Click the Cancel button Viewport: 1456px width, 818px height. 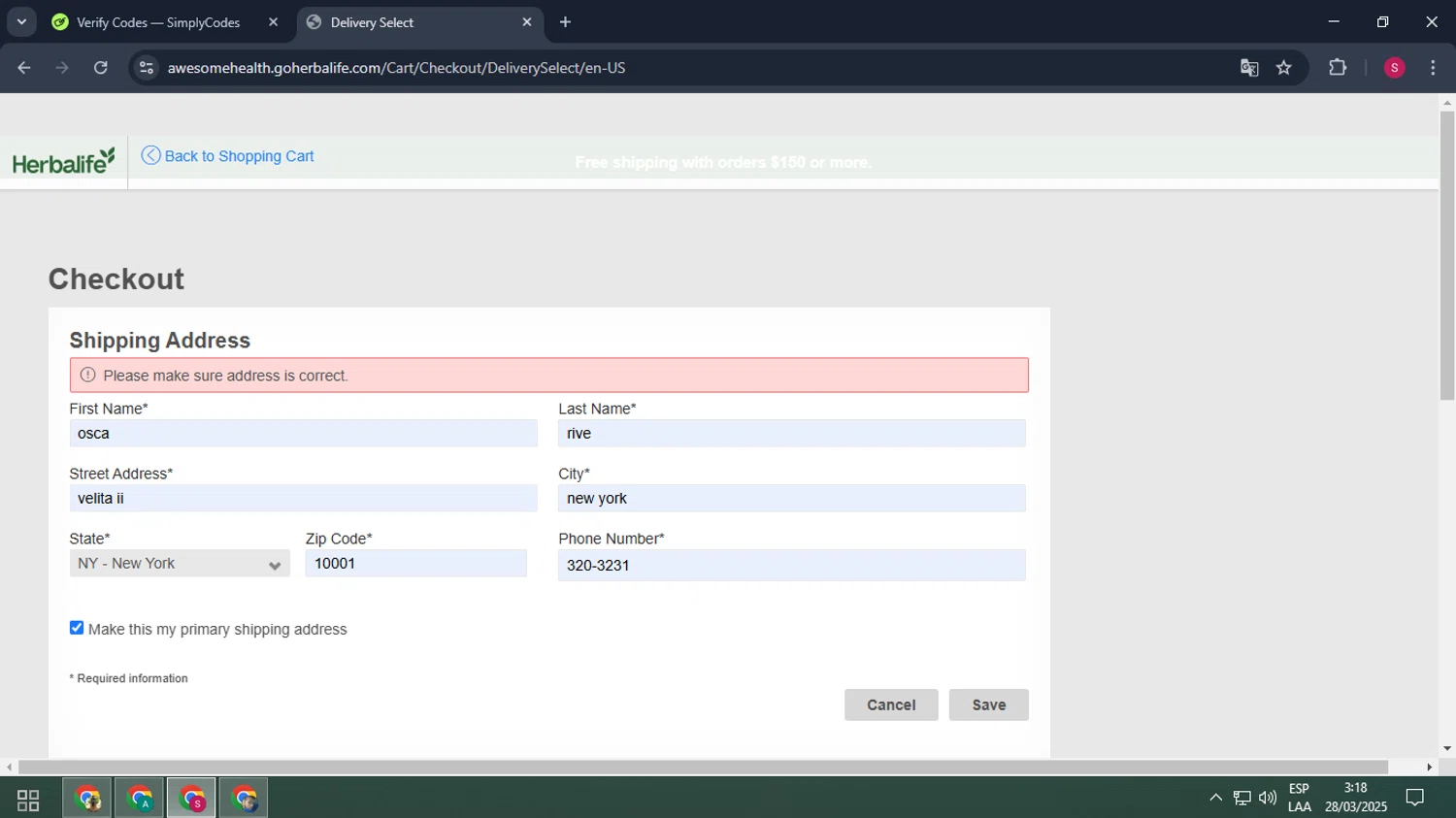point(891,705)
